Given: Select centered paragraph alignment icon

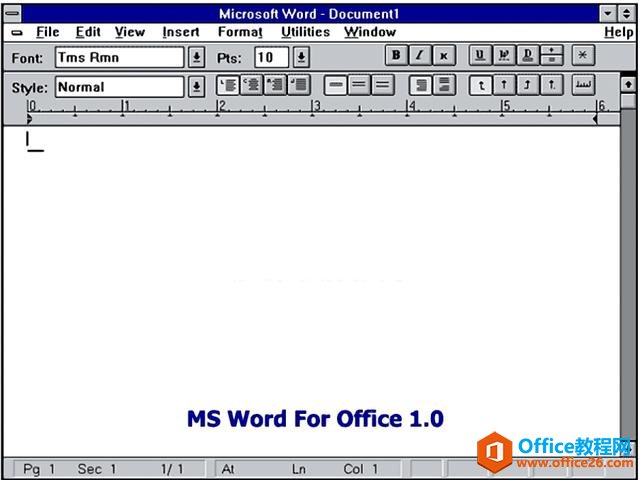Looking at the screenshot, I should tap(251, 85).
